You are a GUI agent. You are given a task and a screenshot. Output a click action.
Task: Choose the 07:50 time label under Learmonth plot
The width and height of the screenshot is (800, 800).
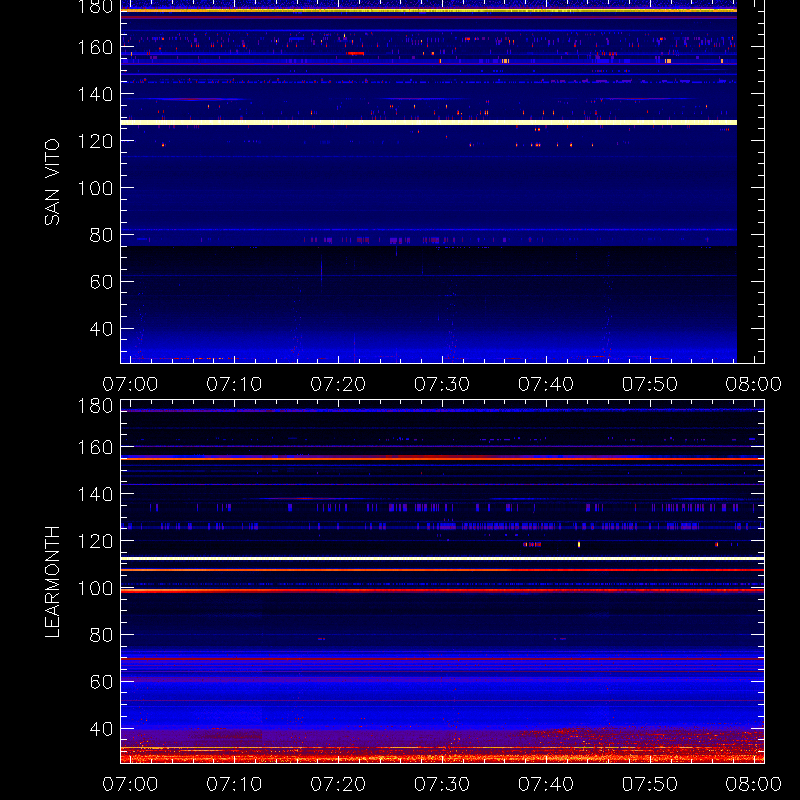(650, 784)
